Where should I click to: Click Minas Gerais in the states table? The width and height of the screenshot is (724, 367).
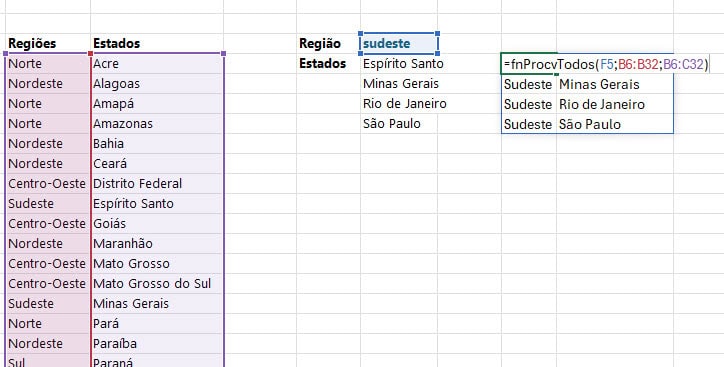[x=157, y=303]
